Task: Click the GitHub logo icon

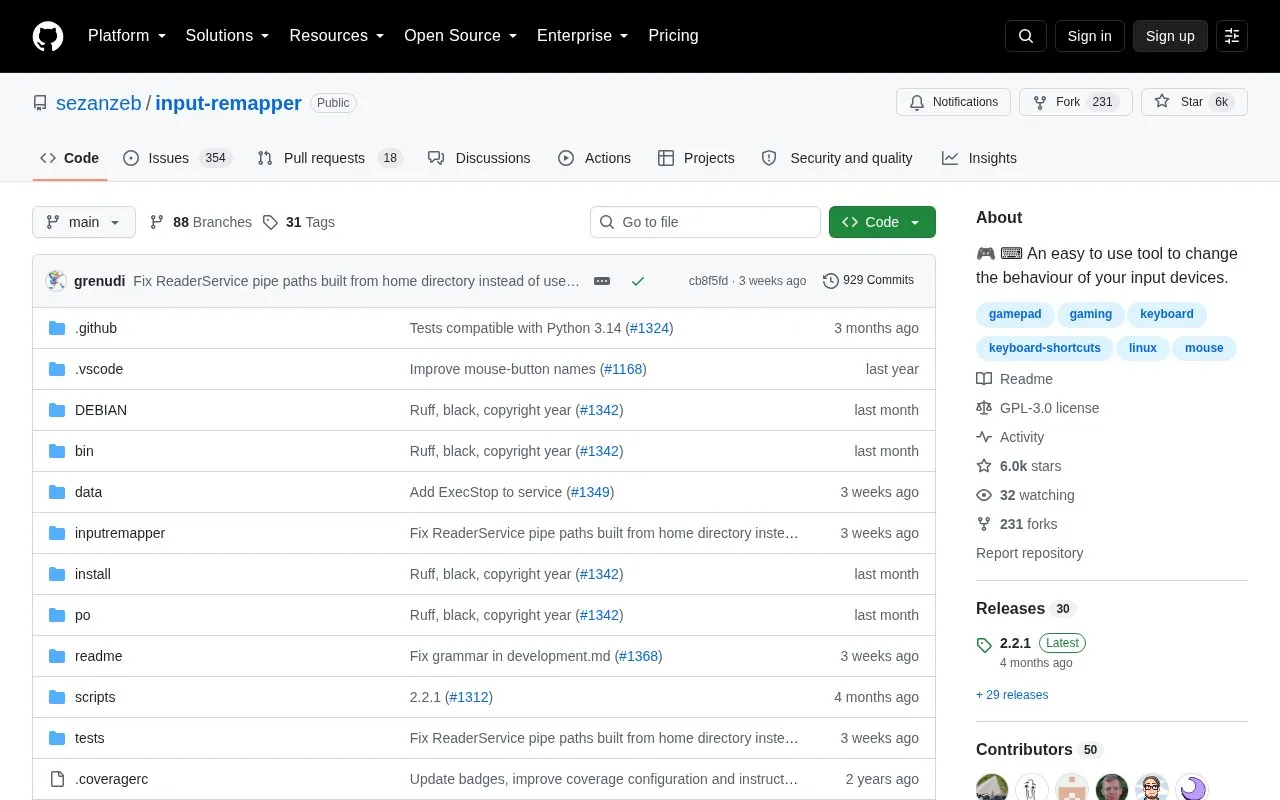Action: point(48,36)
